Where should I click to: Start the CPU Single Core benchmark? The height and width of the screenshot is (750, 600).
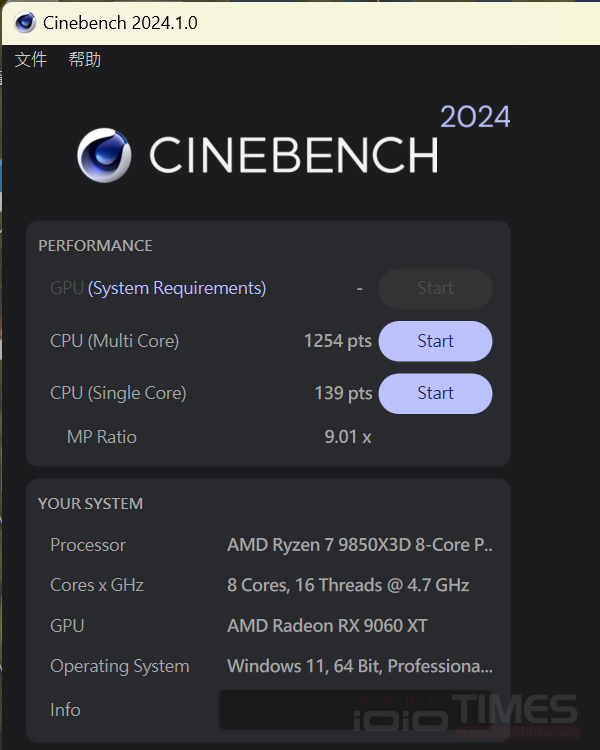coord(435,393)
